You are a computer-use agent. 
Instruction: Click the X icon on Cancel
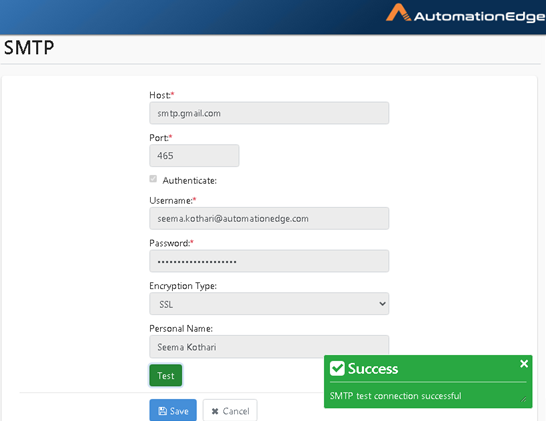[x=215, y=411]
